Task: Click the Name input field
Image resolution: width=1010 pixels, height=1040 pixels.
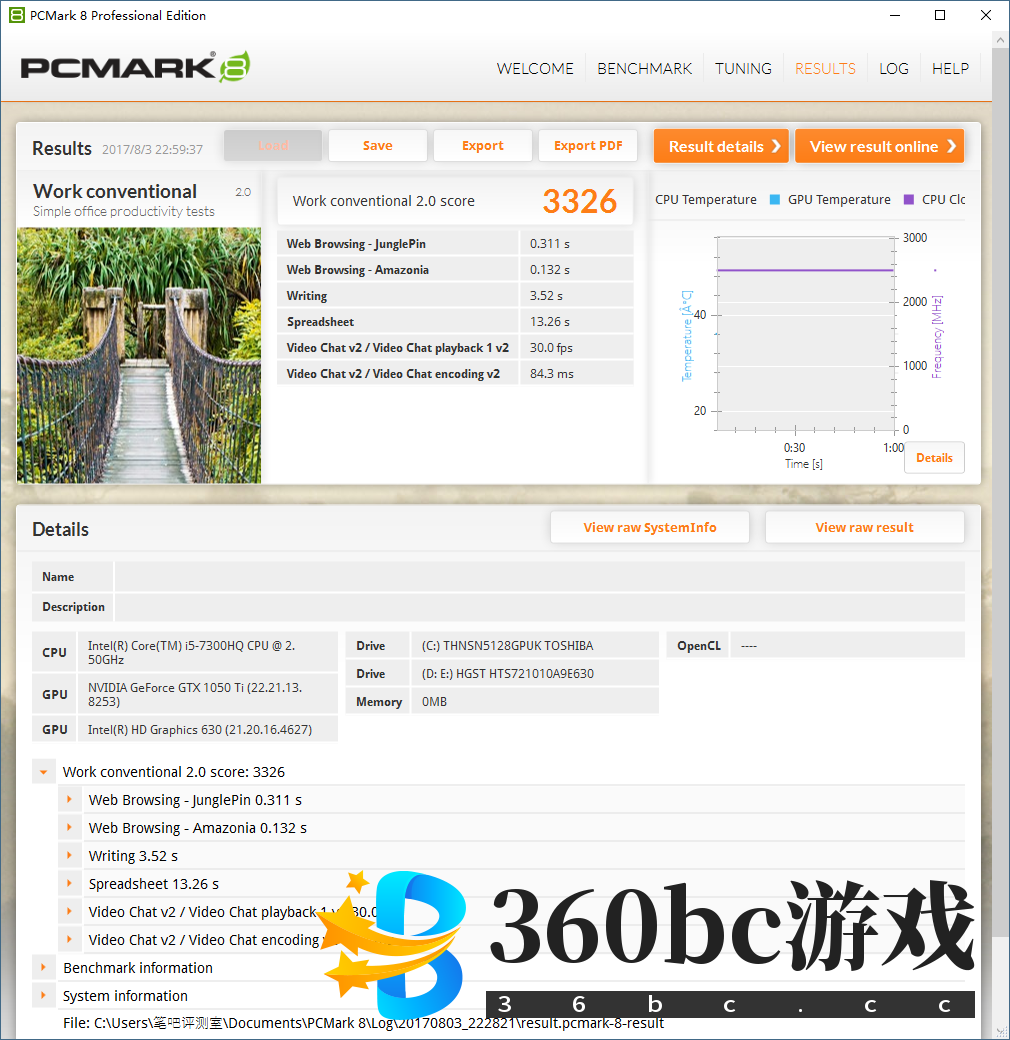Action: (539, 577)
